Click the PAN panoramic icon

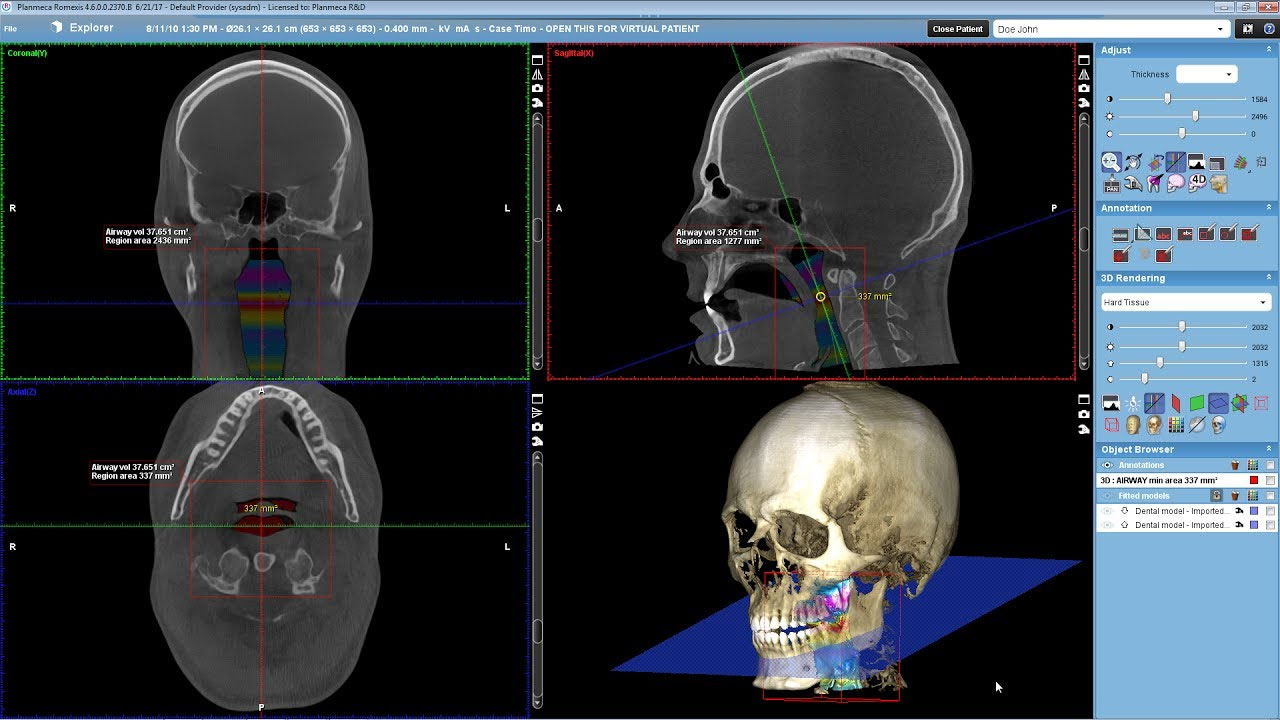coord(1112,184)
